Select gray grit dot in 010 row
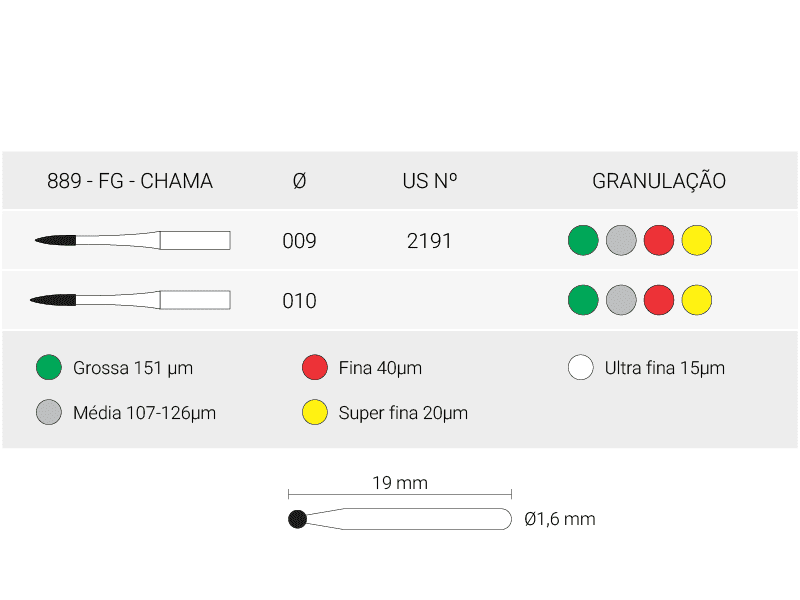The height and width of the screenshot is (600, 800). [x=621, y=300]
